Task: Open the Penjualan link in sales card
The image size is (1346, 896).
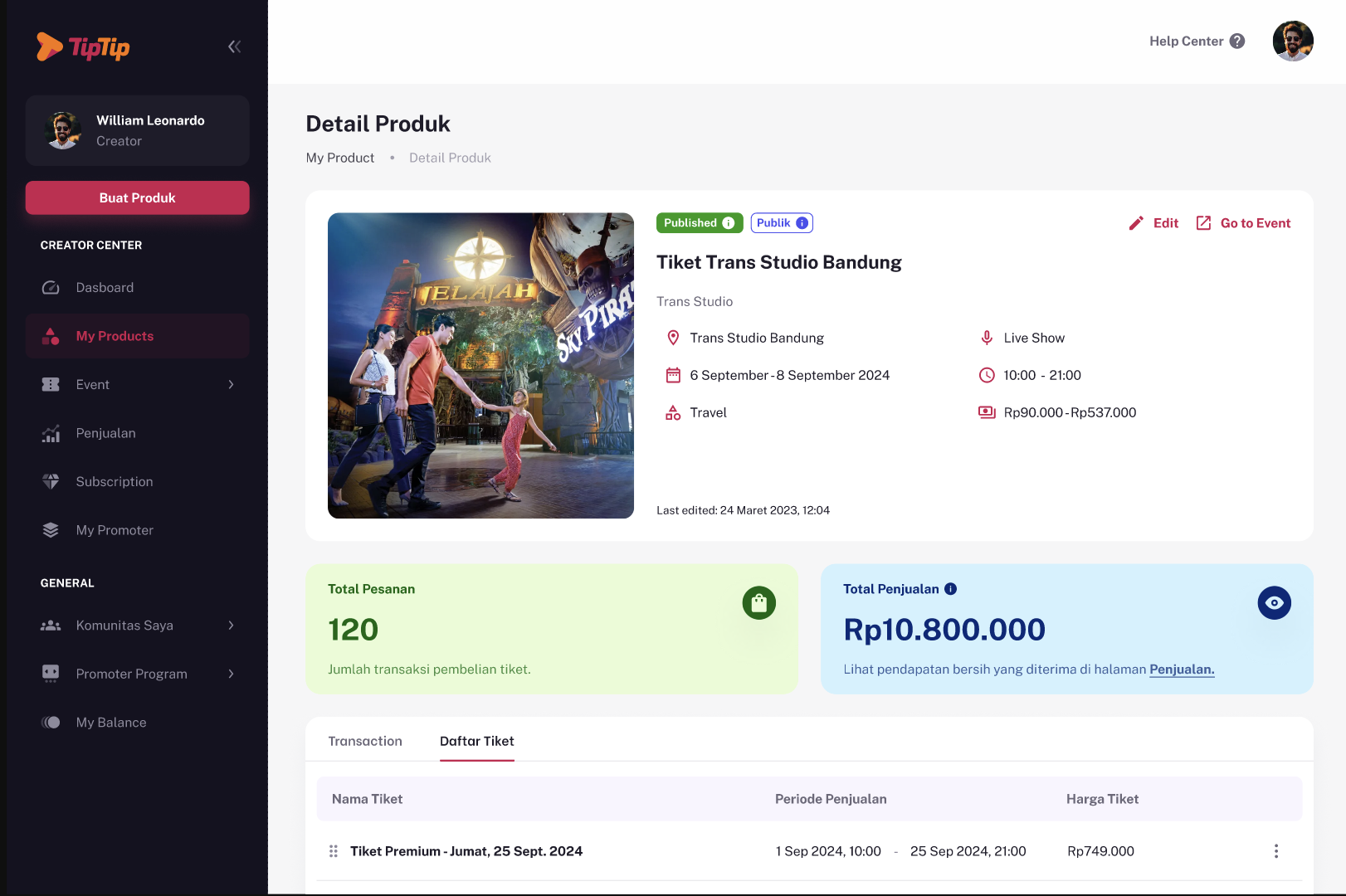Action: pyautogui.click(x=1182, y=670)
